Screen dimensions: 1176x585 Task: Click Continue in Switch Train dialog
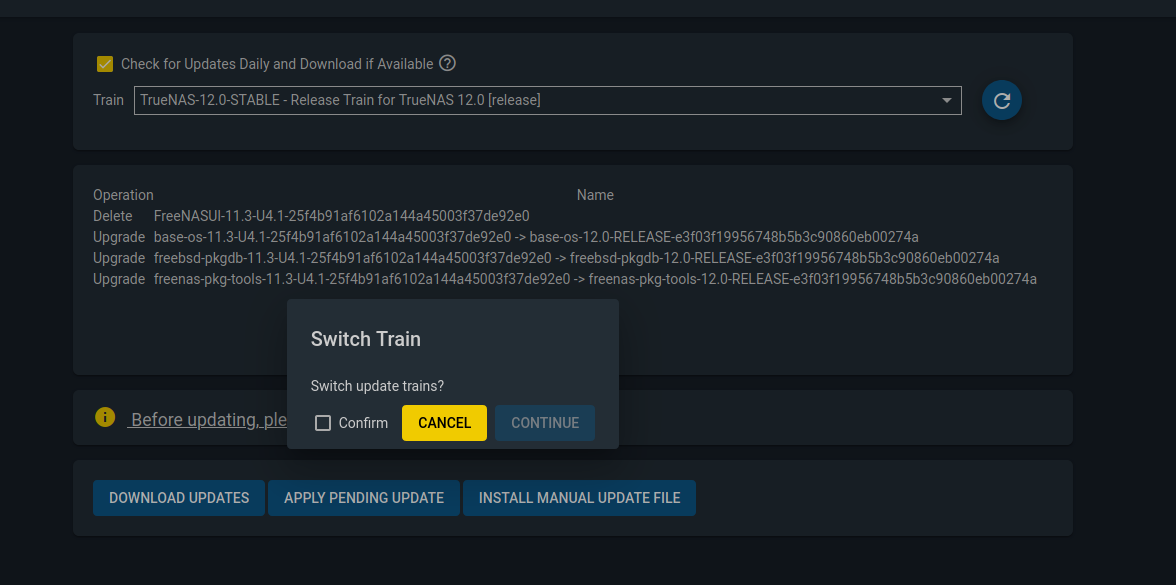click(x=544, y=423)
